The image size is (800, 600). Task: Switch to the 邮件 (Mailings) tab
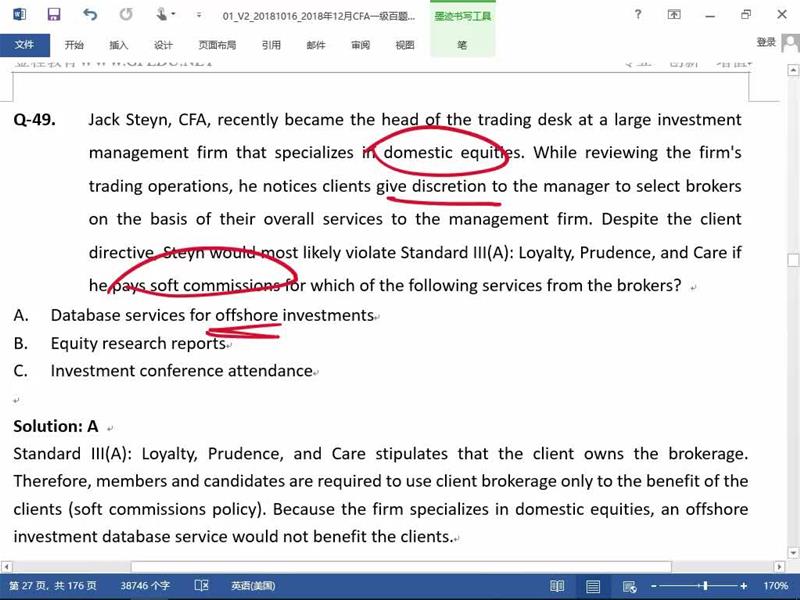pyautogui.click(x=316, y=45)
